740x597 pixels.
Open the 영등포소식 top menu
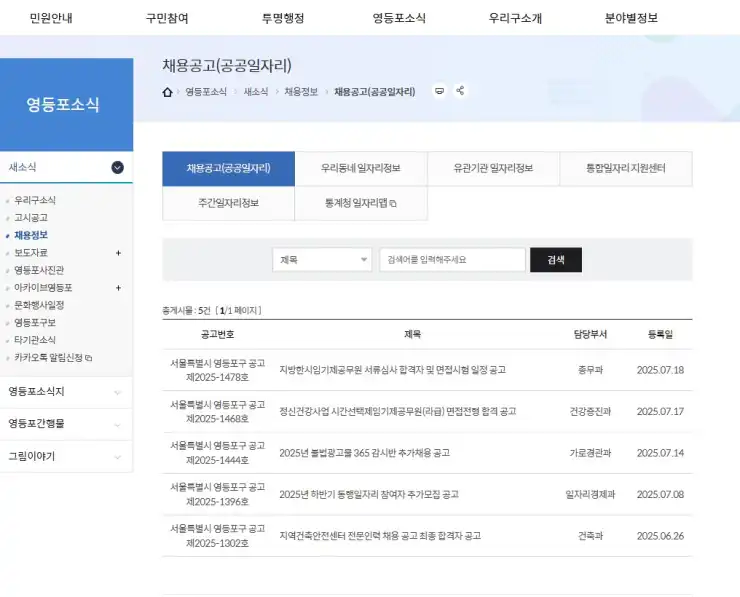[x=399, y=18]
